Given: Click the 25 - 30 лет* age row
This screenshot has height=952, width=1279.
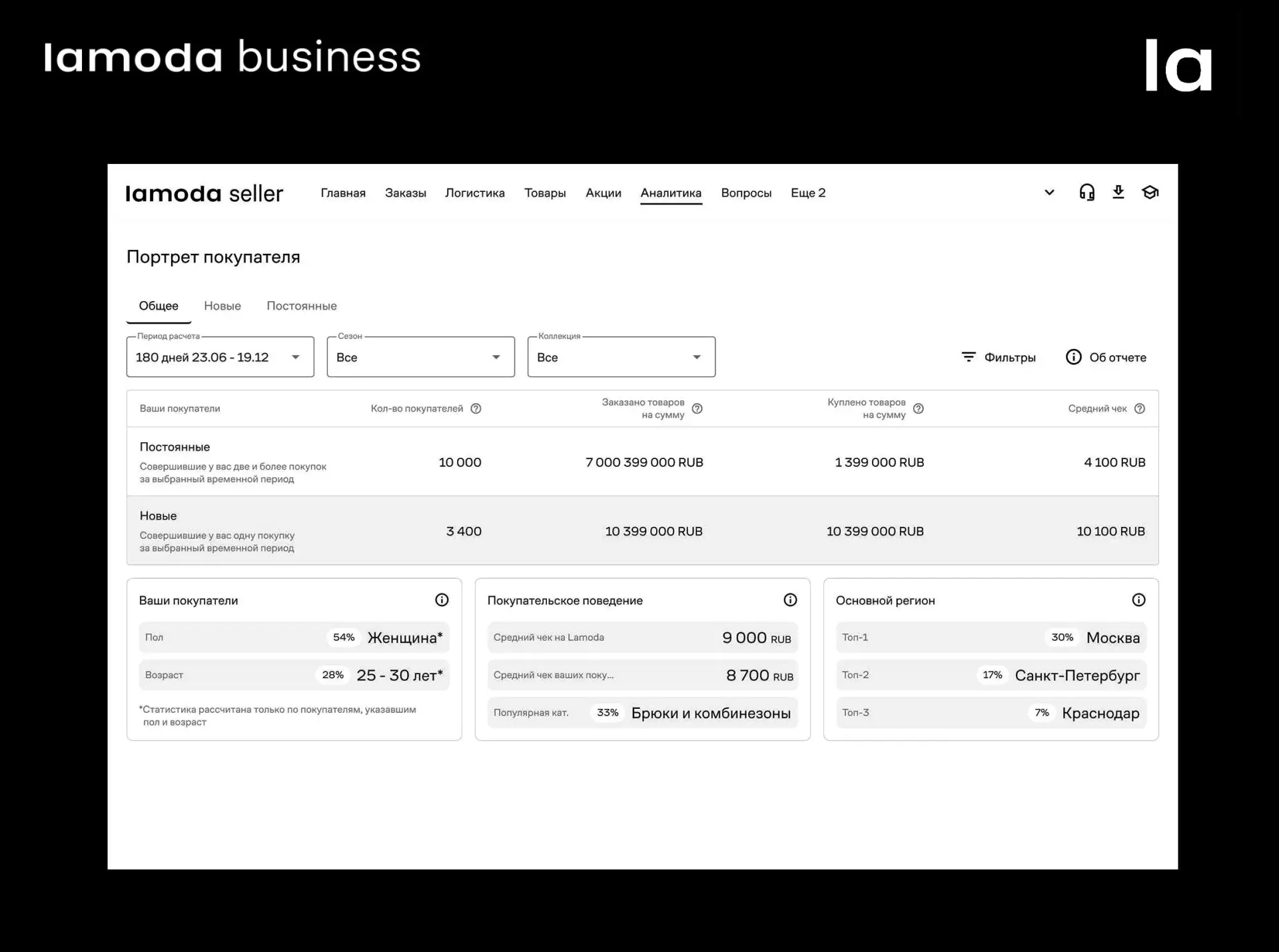Looking at the screenshot, I should click(x=294, y=675).
